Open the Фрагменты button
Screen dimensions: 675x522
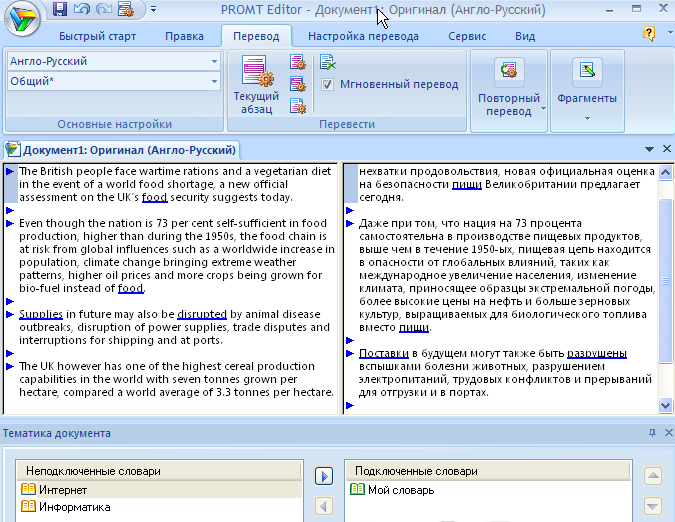click(x=587, y=82)
